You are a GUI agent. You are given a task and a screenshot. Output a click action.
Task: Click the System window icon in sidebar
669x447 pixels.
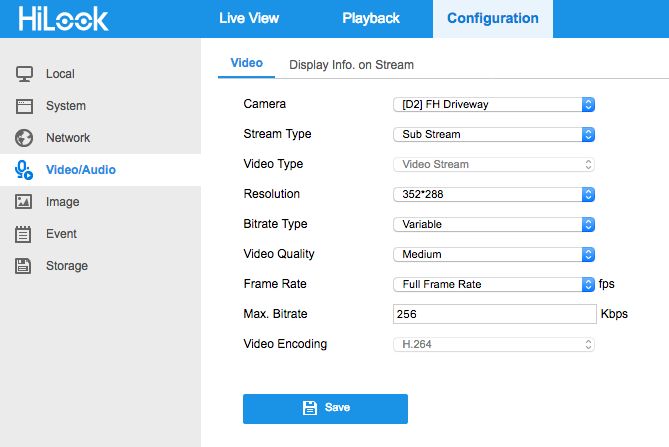pos(25,106)
